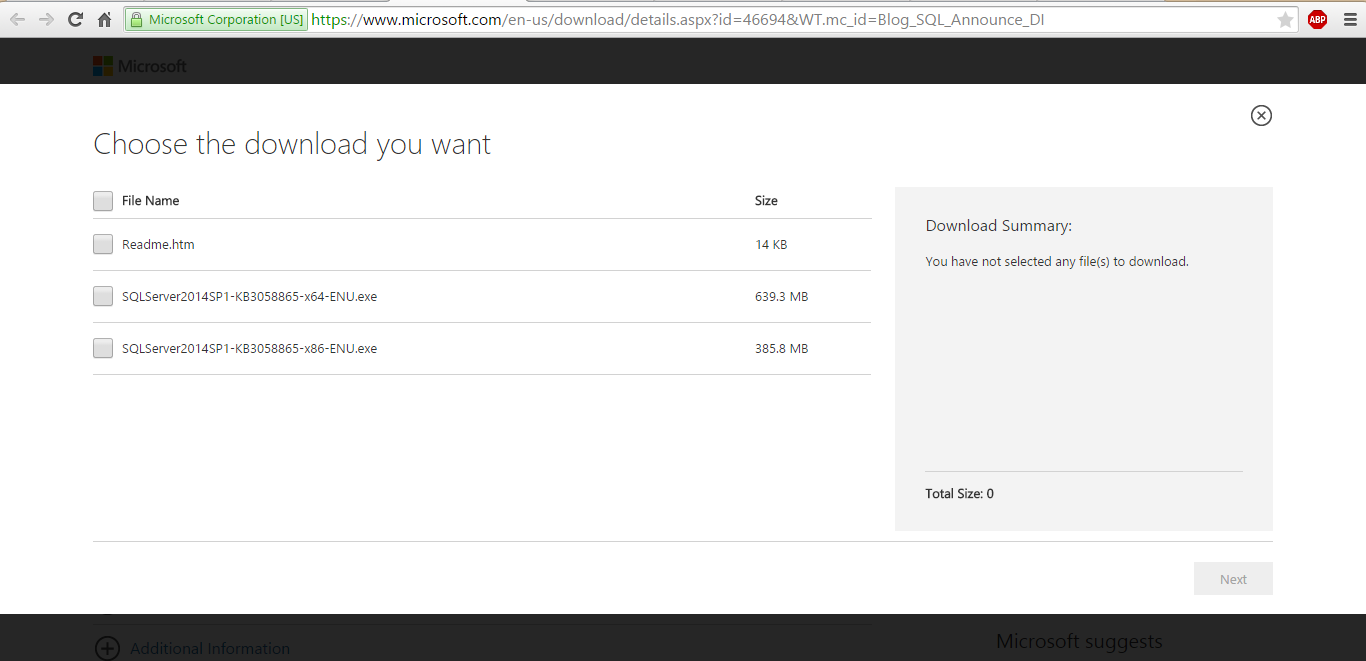Reload the page with refresh icon

pos(75,19)
